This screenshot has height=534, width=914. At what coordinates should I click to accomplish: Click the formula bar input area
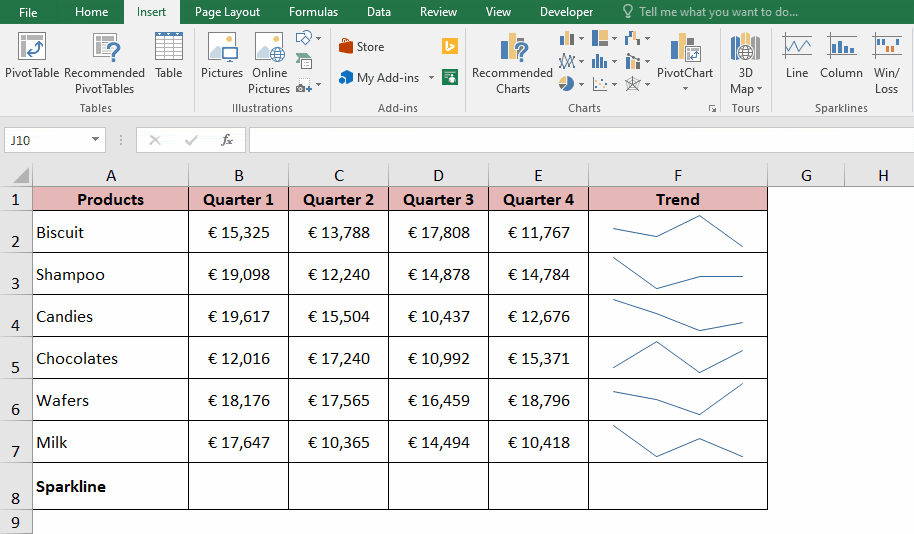[581, 140]
